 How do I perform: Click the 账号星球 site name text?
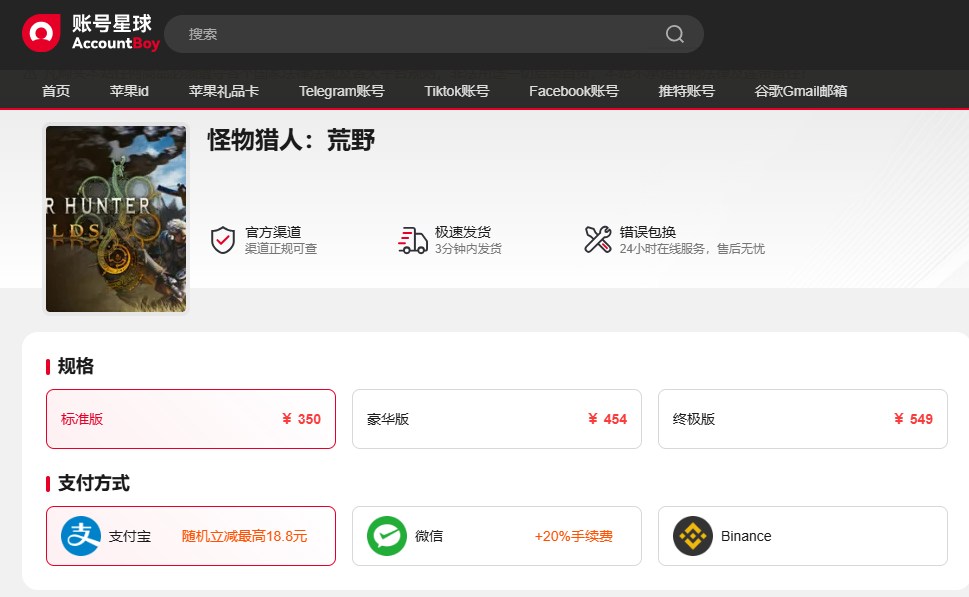112,23
